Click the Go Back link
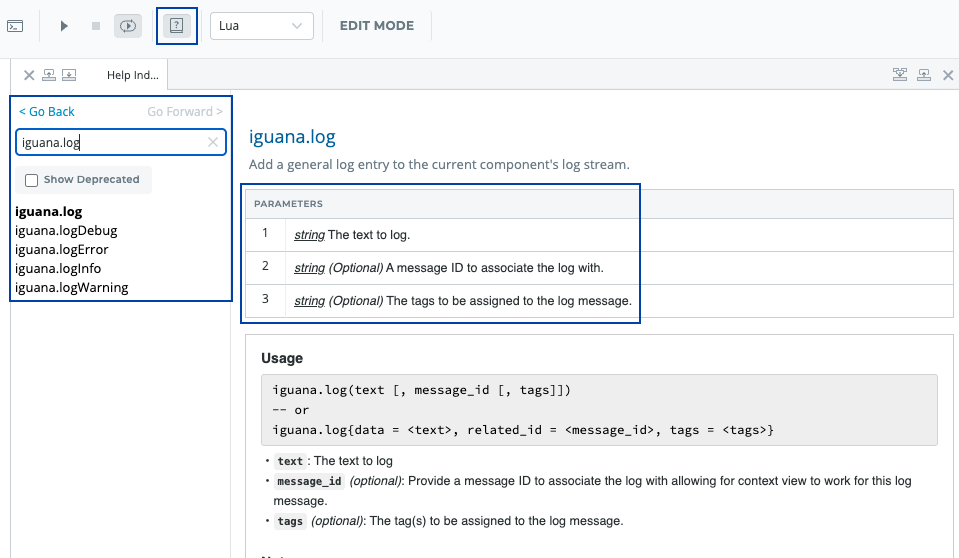This screenshot has width=959, height=558. click(47, 112)
